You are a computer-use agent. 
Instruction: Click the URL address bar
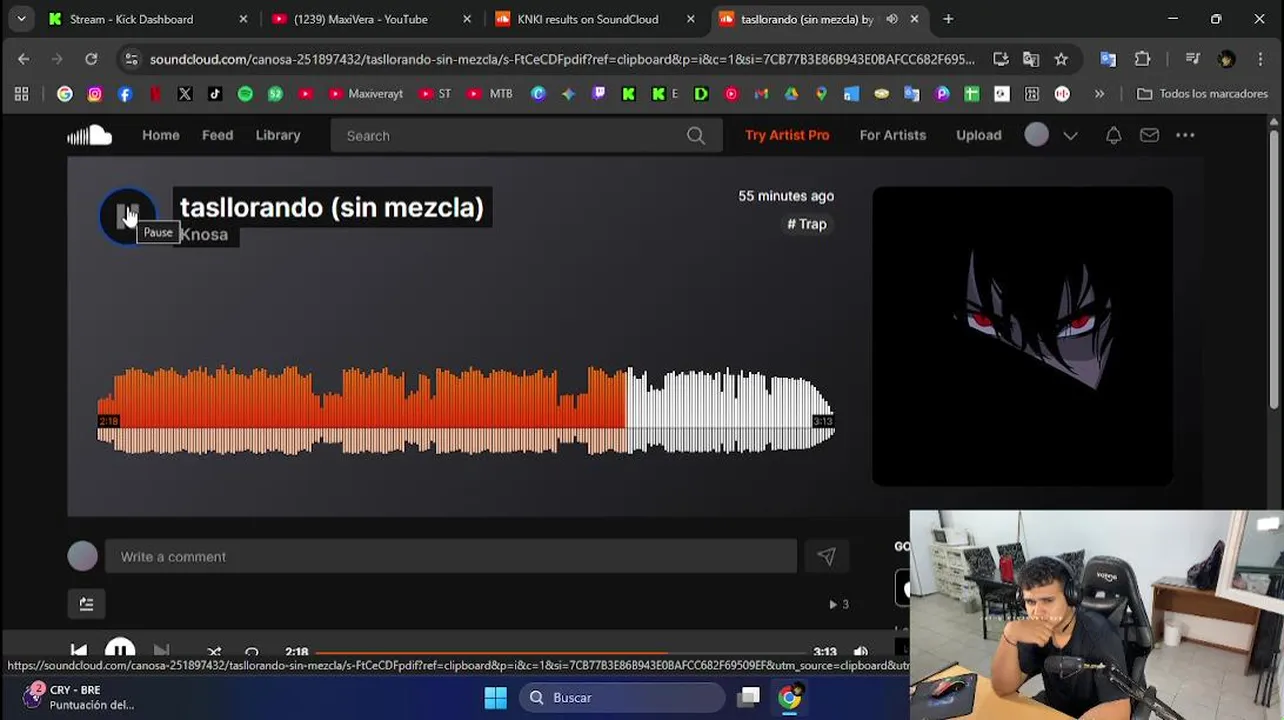[562, 59]
